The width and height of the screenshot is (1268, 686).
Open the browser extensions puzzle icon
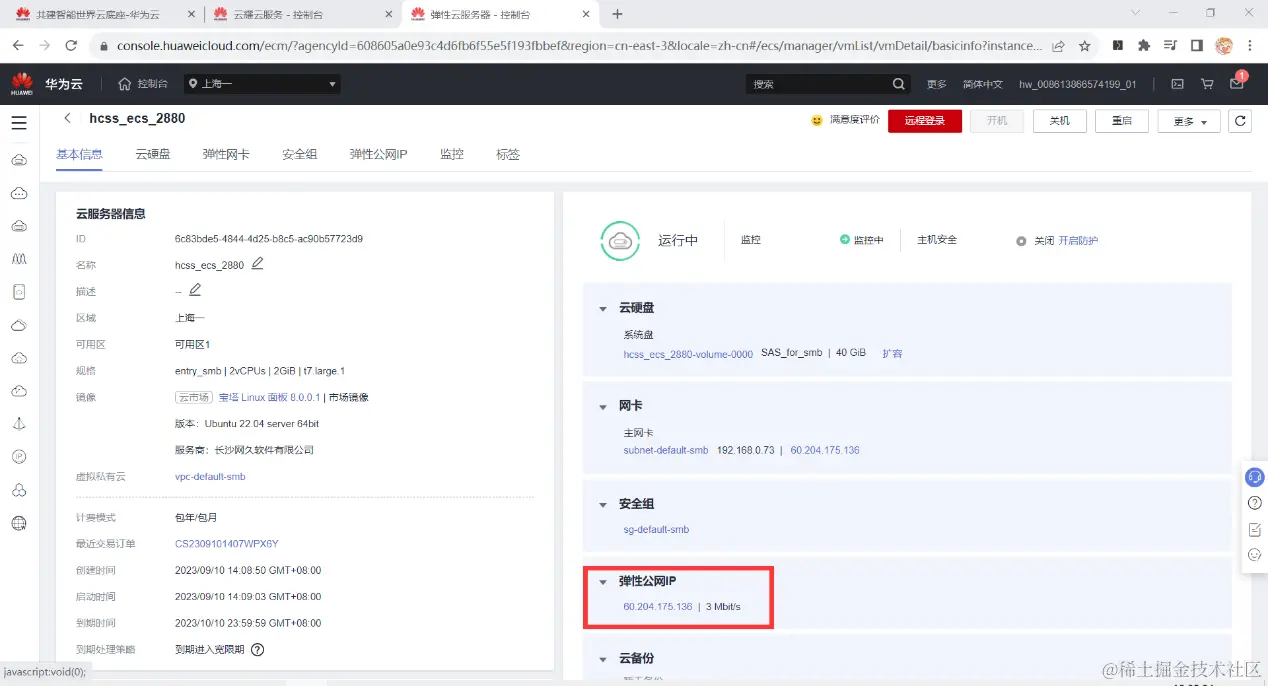(1144, 46)
